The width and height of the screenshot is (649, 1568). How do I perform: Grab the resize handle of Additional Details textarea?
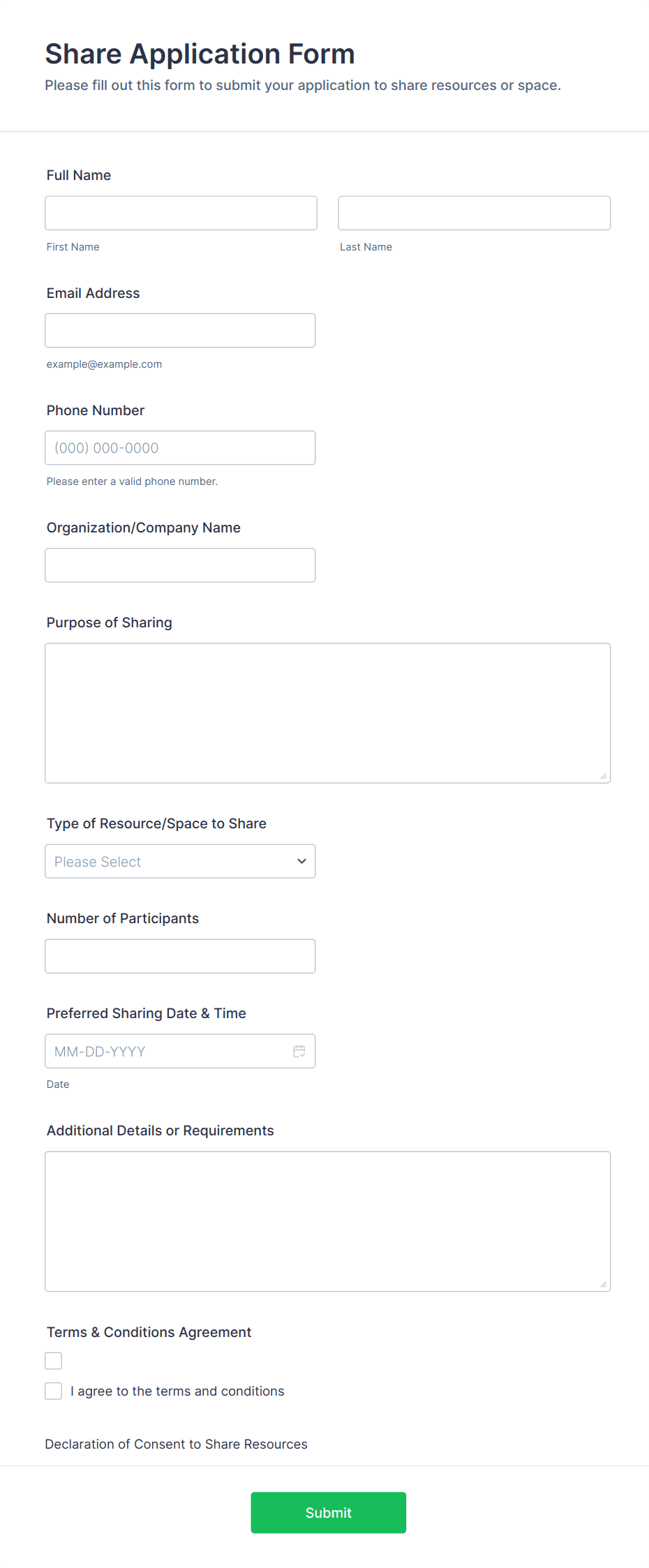point(604,1284)
